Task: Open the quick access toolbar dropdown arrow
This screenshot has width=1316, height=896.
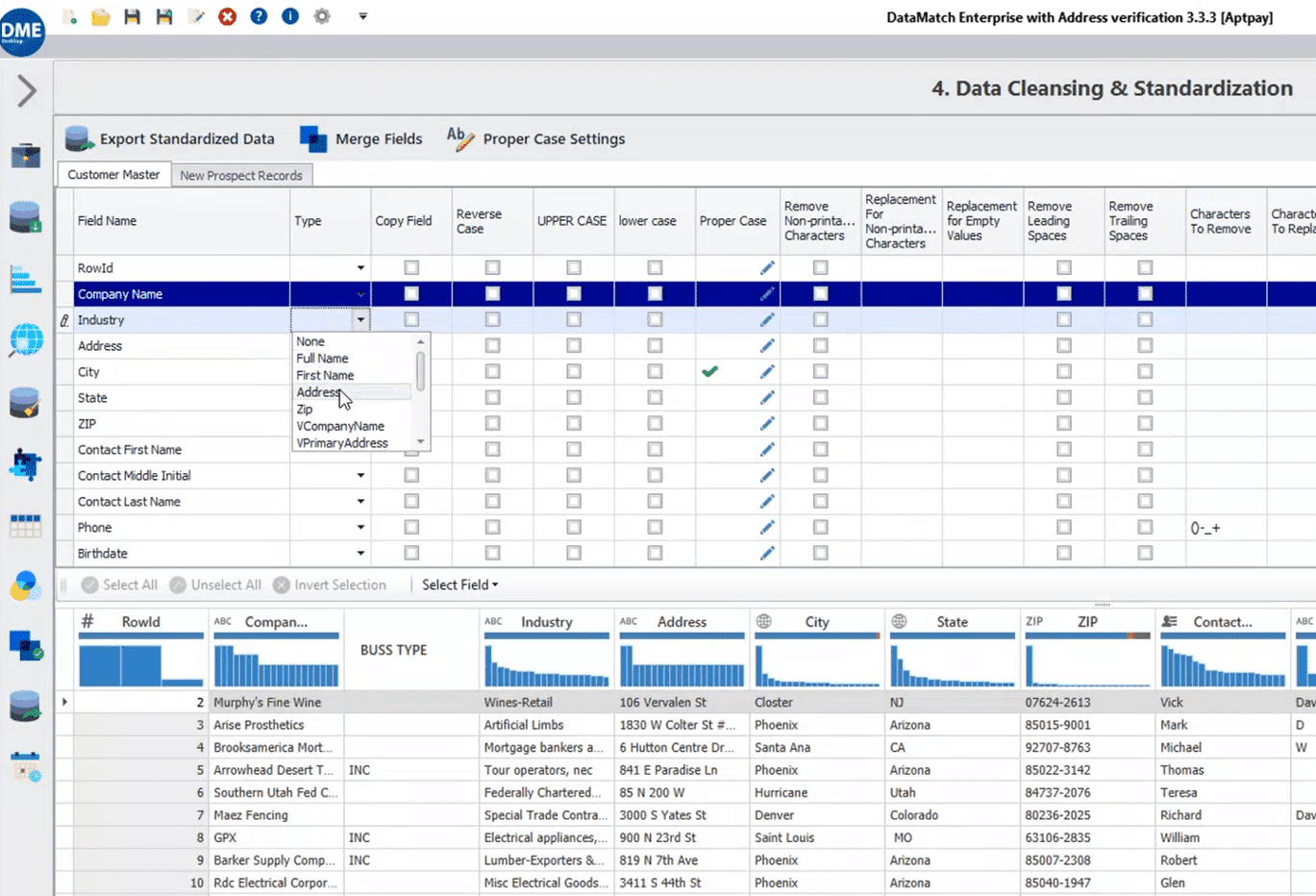Action: coord(362,16)
